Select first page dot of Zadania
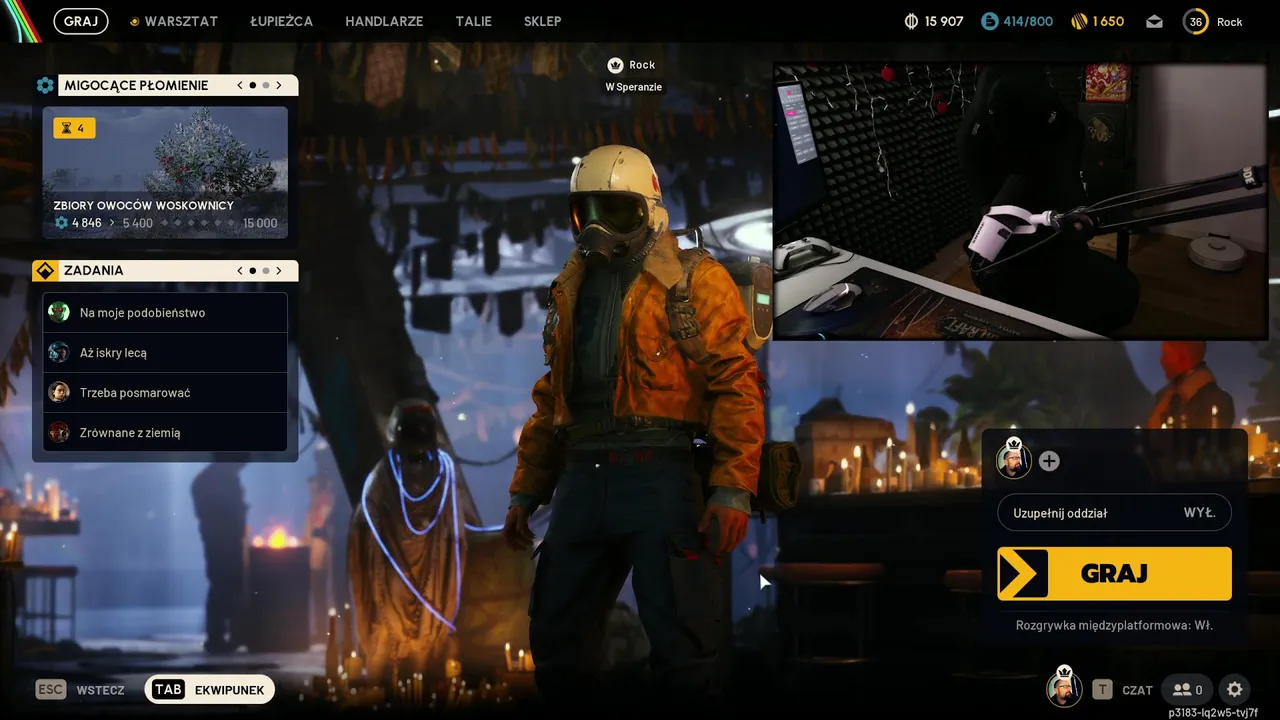Viewport: 1280px width, 720px height. (252, 271)
